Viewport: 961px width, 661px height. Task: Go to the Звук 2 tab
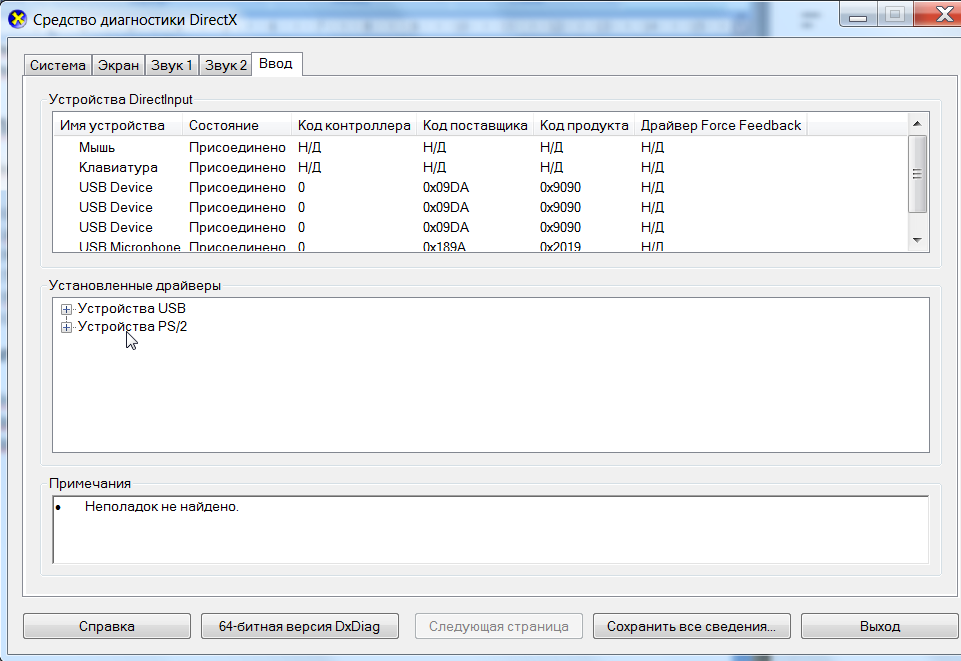click(x=226, y=65)
